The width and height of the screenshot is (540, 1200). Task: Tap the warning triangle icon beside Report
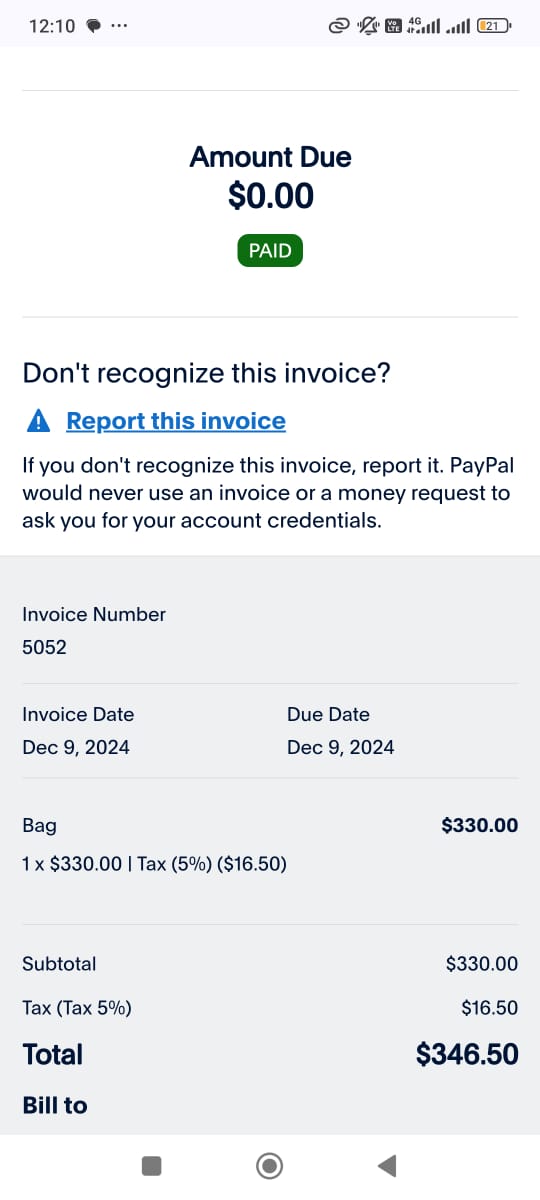point(38,422)
